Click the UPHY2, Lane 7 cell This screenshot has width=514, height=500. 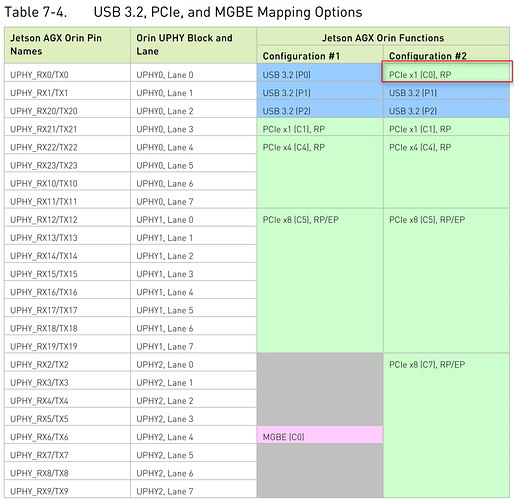(x=193, y=489)
